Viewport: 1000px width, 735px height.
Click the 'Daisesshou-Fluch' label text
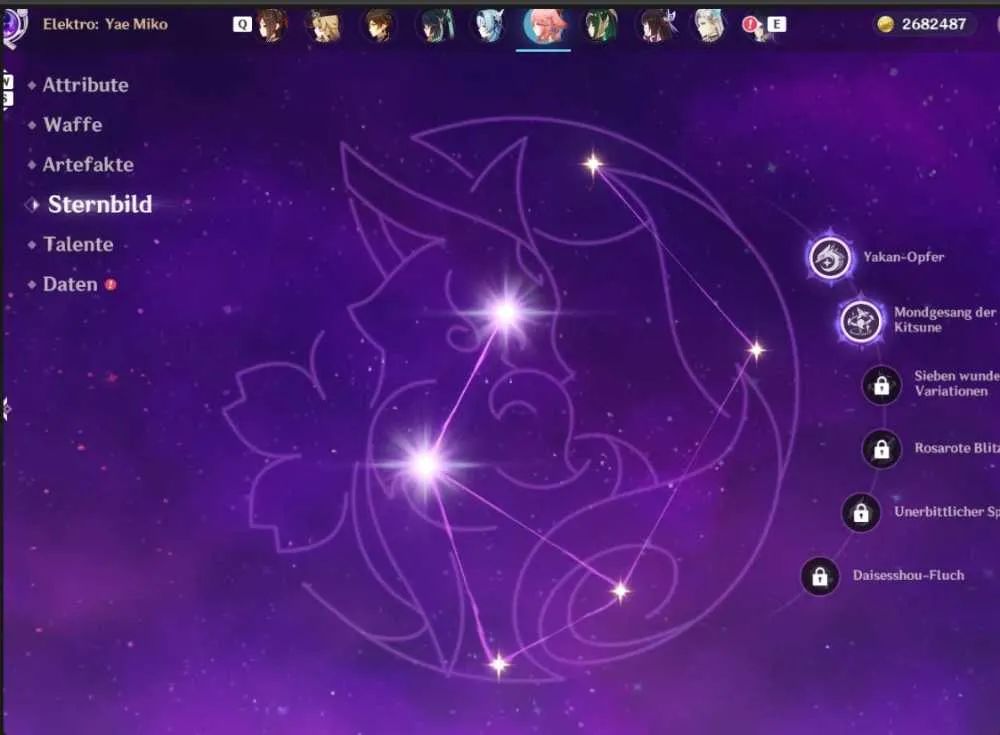click(908, 575)
